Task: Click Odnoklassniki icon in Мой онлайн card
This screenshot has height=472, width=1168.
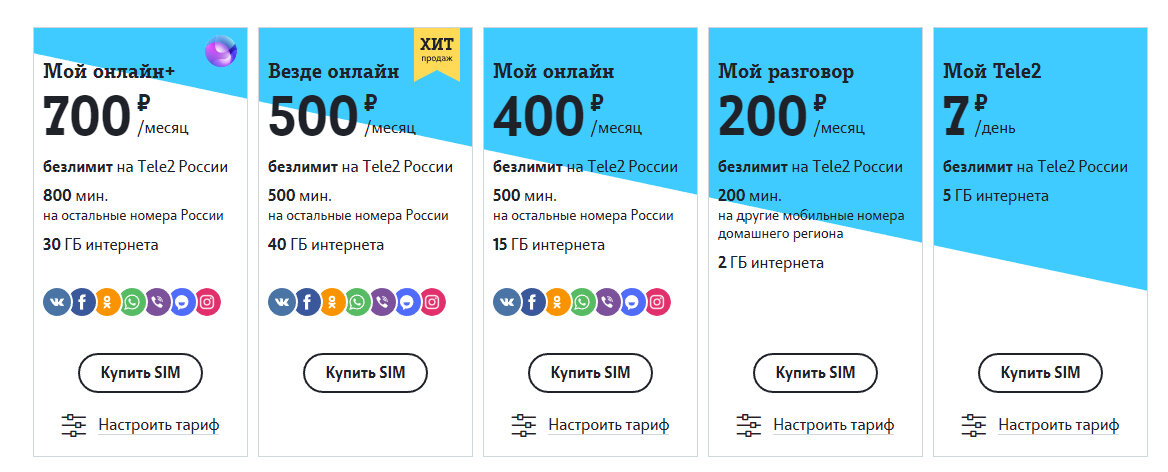Action: point(558,302)
